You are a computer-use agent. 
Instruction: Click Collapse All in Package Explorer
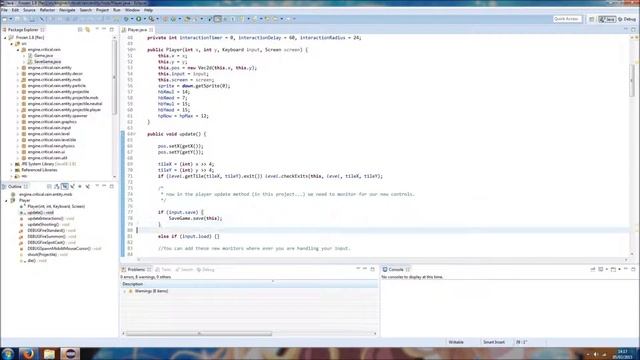[80, 30]
